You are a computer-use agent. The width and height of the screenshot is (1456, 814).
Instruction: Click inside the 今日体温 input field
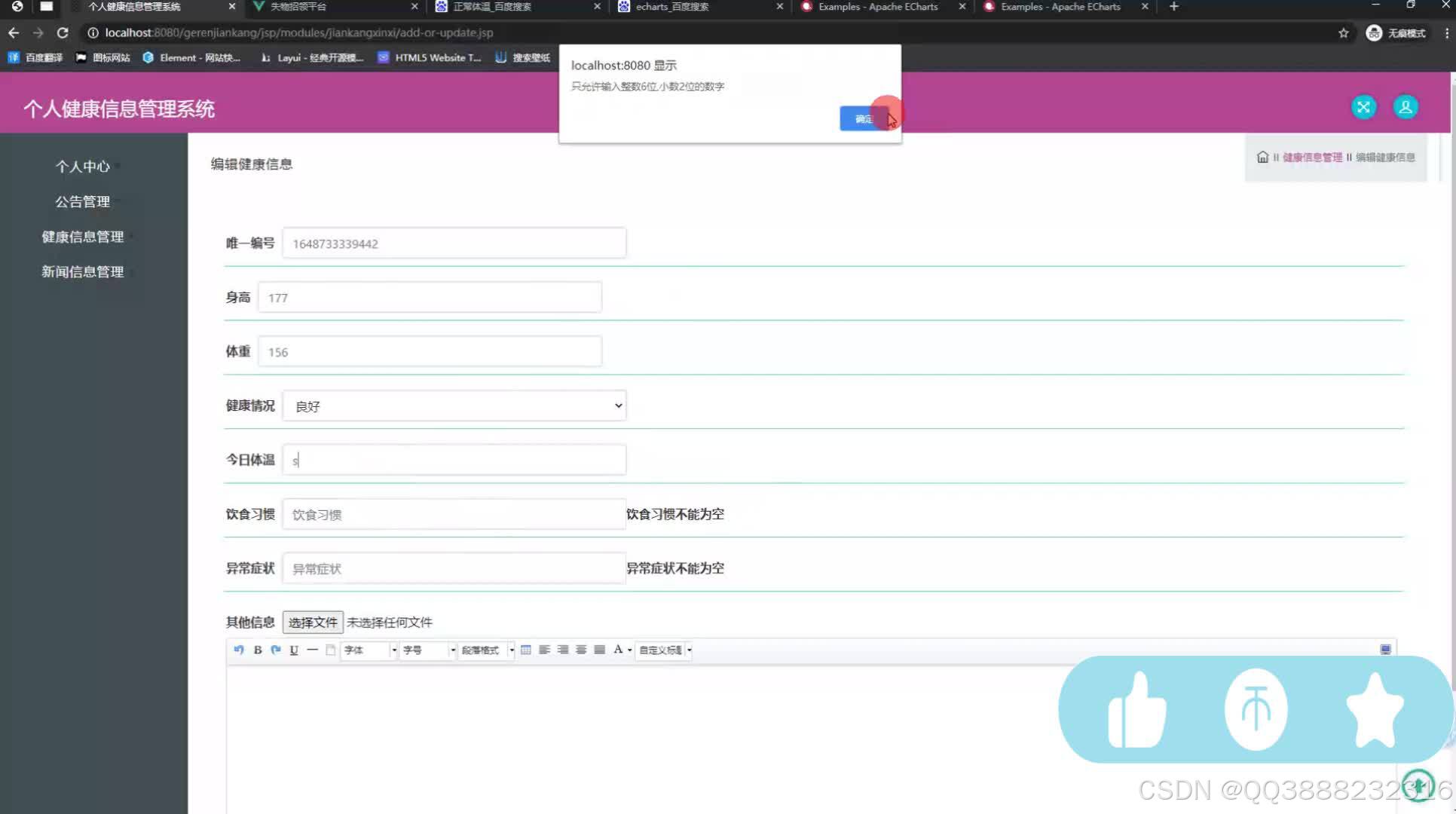tap(452, 459)
